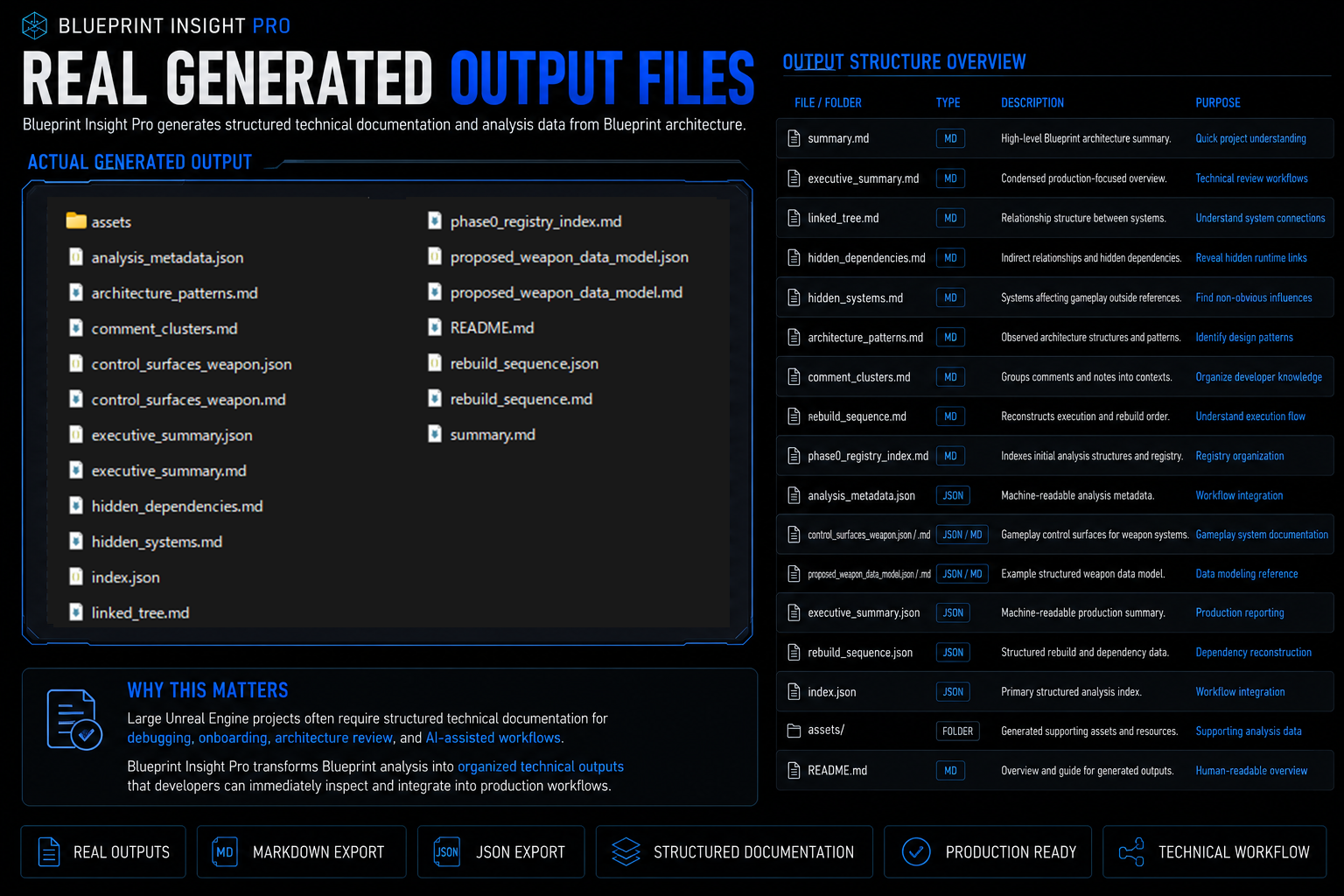Click the stacked-layers icon on Structured Documentation
This screenshot has height=896, width=1344.
pos(626,851)
